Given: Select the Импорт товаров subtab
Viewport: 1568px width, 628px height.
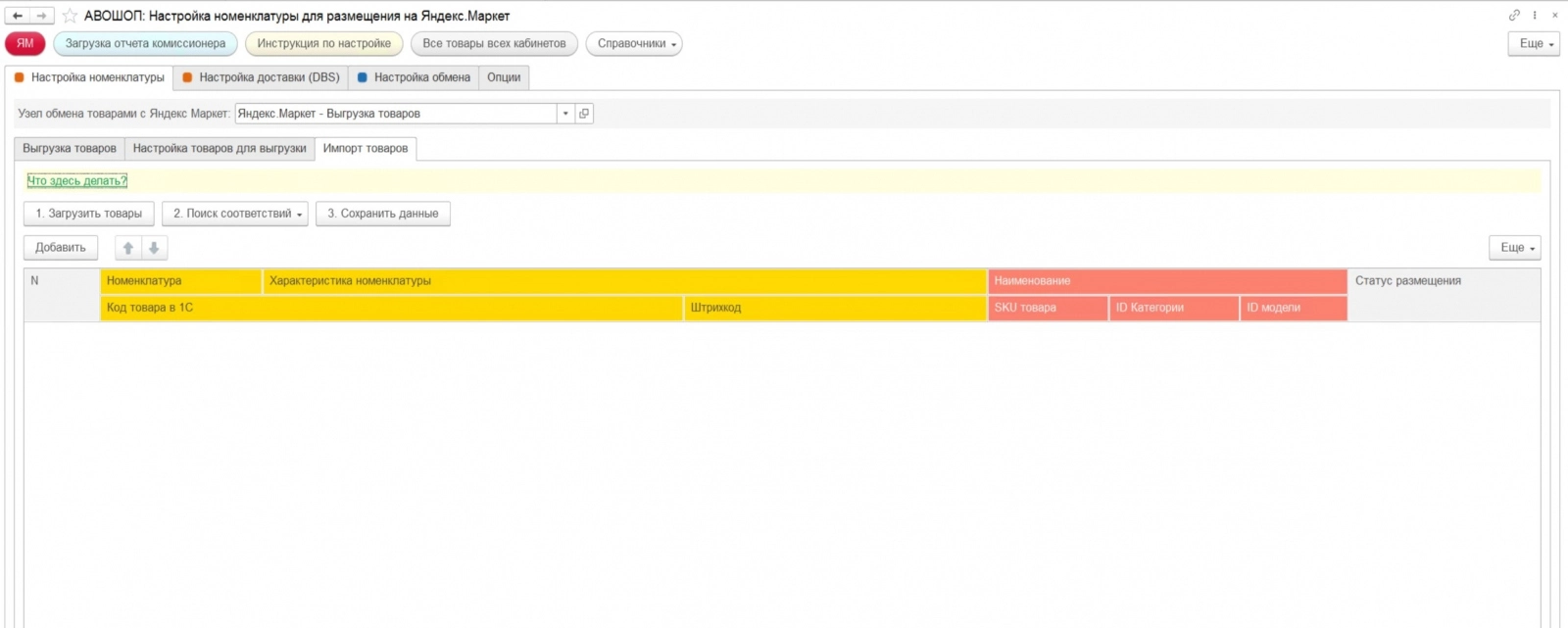Looking at the screenshot, I should tap(366, 149).
